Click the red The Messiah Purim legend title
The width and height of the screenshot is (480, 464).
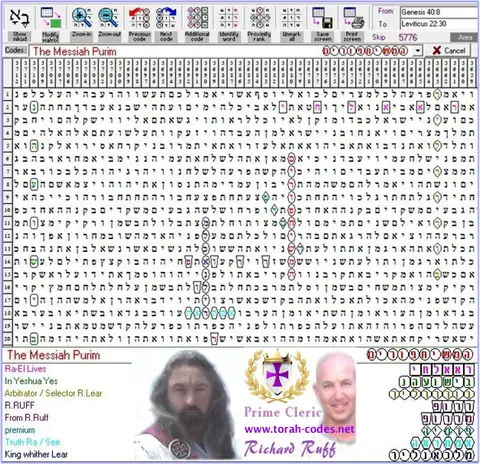click(53, 355)
